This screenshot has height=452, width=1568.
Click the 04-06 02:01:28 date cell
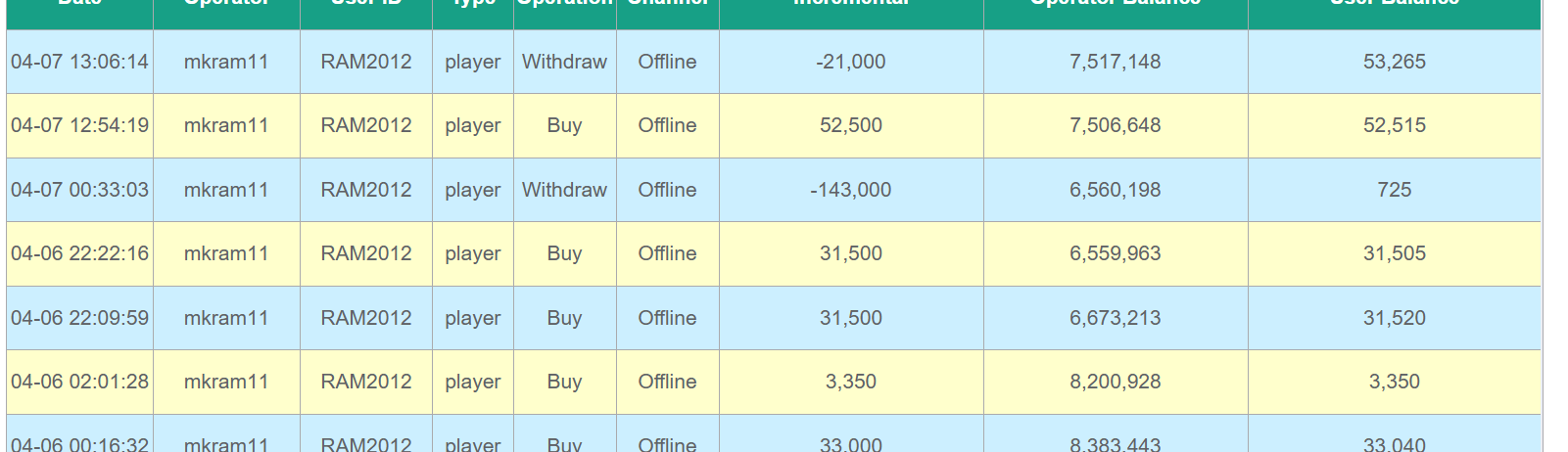coord(79,382)
